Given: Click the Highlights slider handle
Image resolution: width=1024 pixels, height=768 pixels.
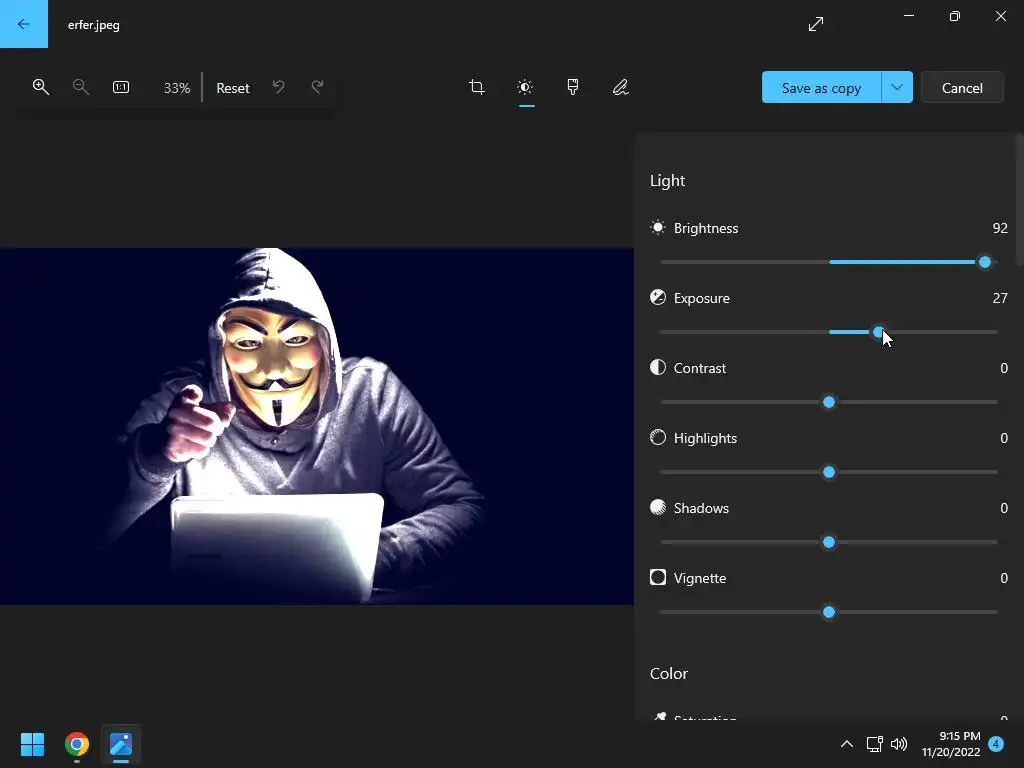Looking at the screenshot, I should coord(829,472).
